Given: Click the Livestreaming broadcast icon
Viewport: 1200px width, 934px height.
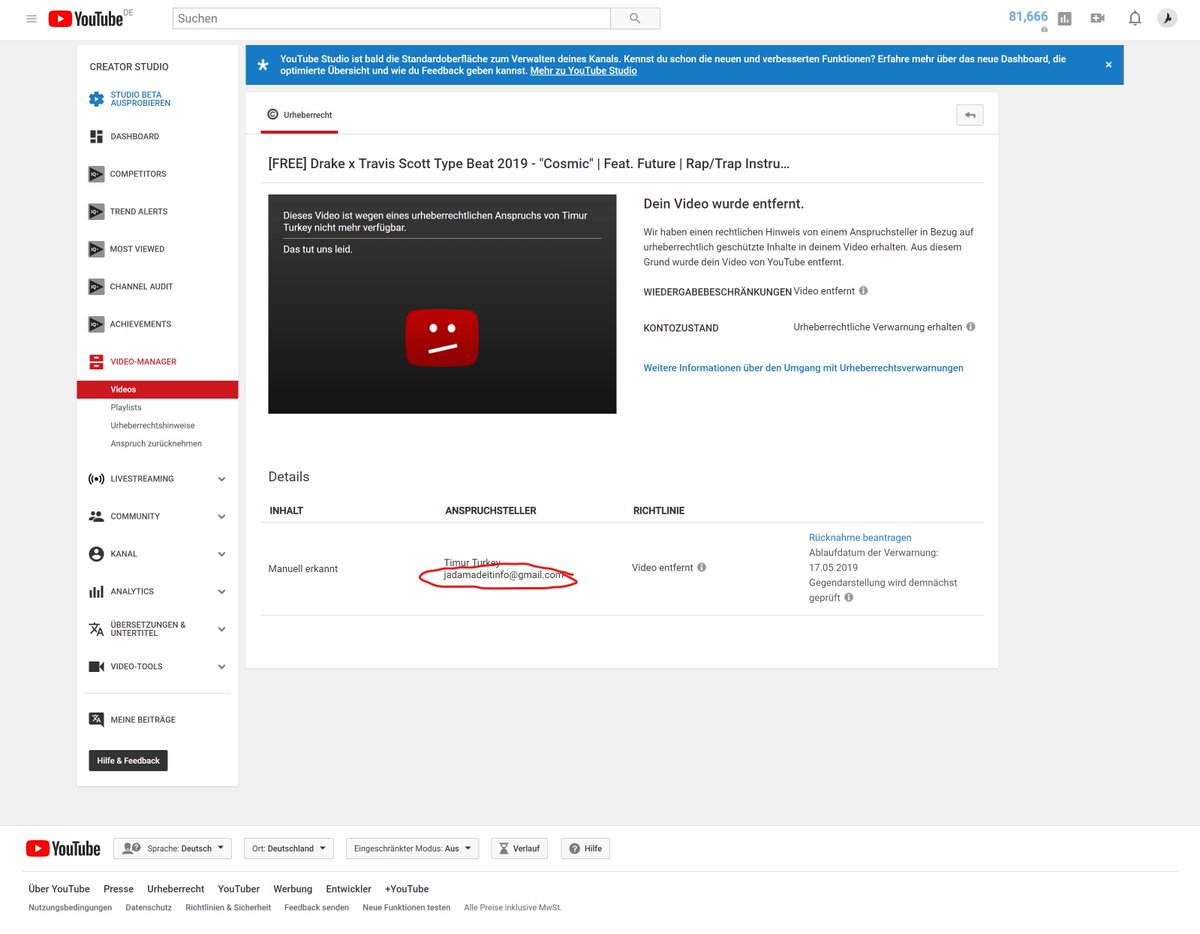Looking at the screenshot, I should 96,479.
